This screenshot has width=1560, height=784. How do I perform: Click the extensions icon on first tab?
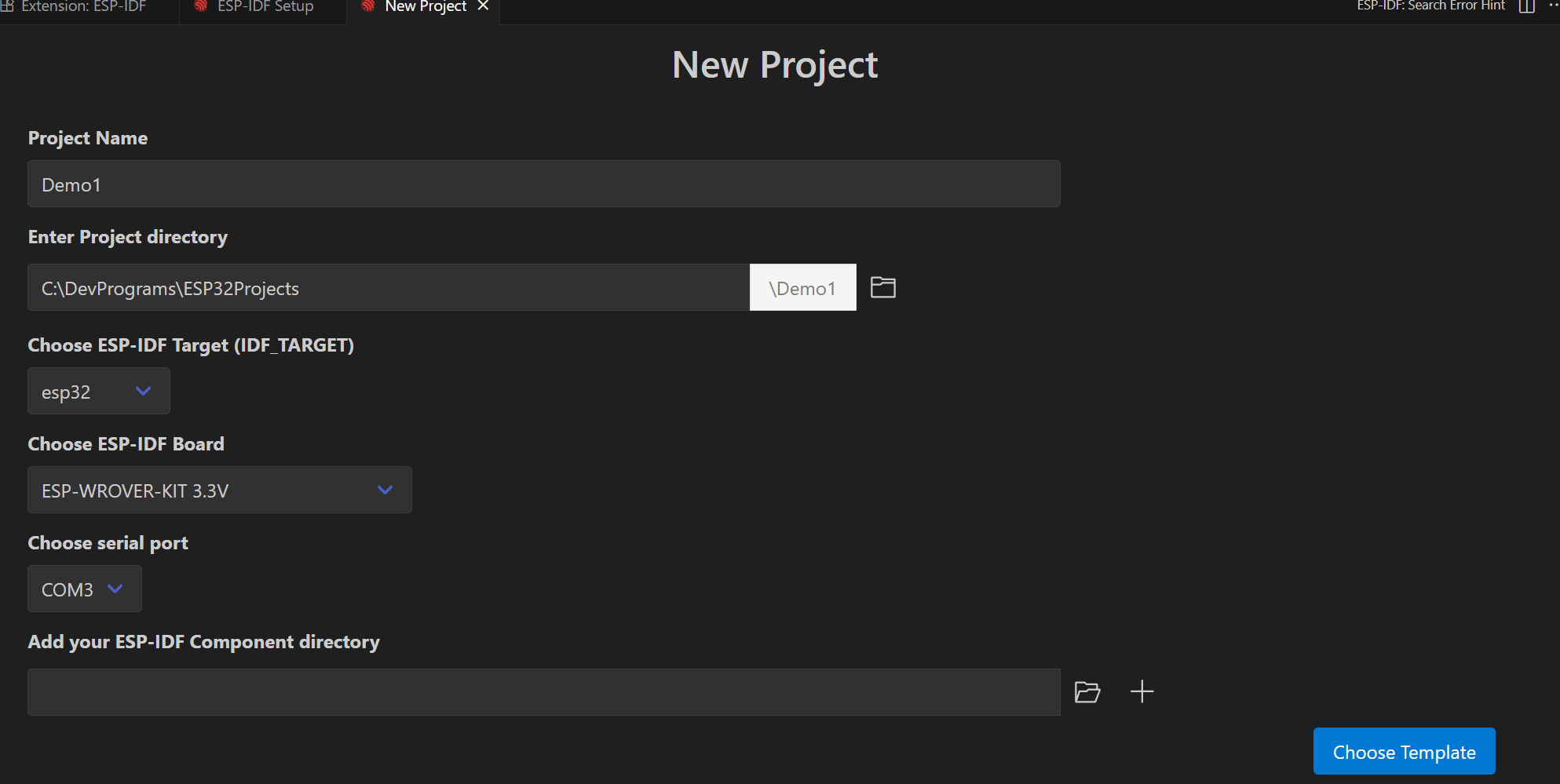tap(7, 6)
